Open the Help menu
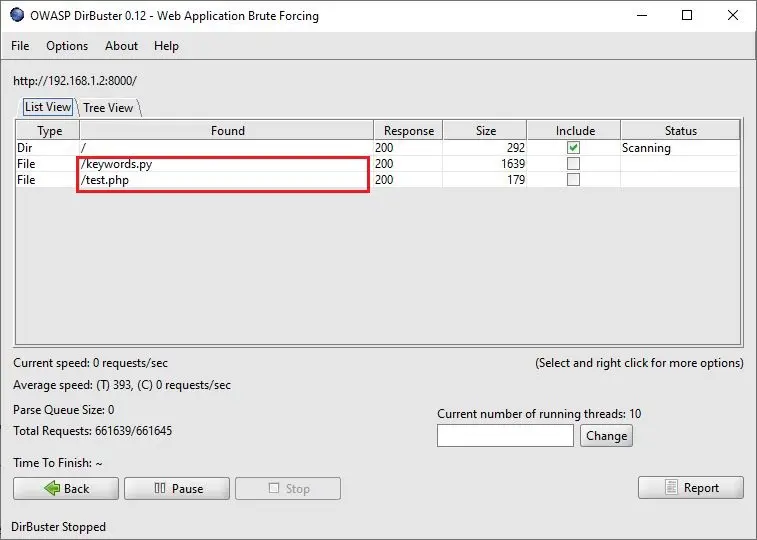This screenshot has height=540, width=757. coord(166,46)
